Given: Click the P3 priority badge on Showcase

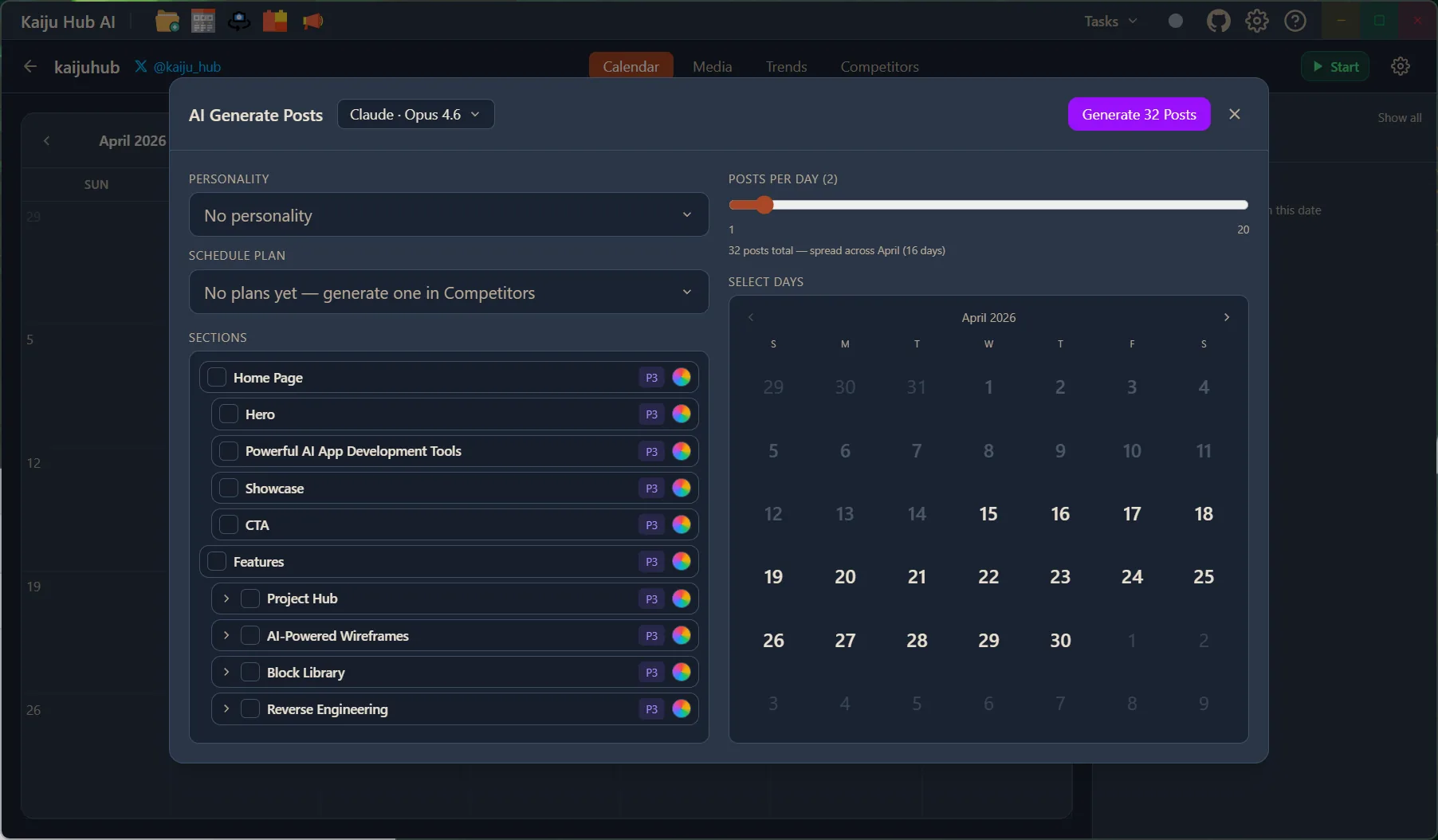Looking at the screenshot, I should point(651,488).
